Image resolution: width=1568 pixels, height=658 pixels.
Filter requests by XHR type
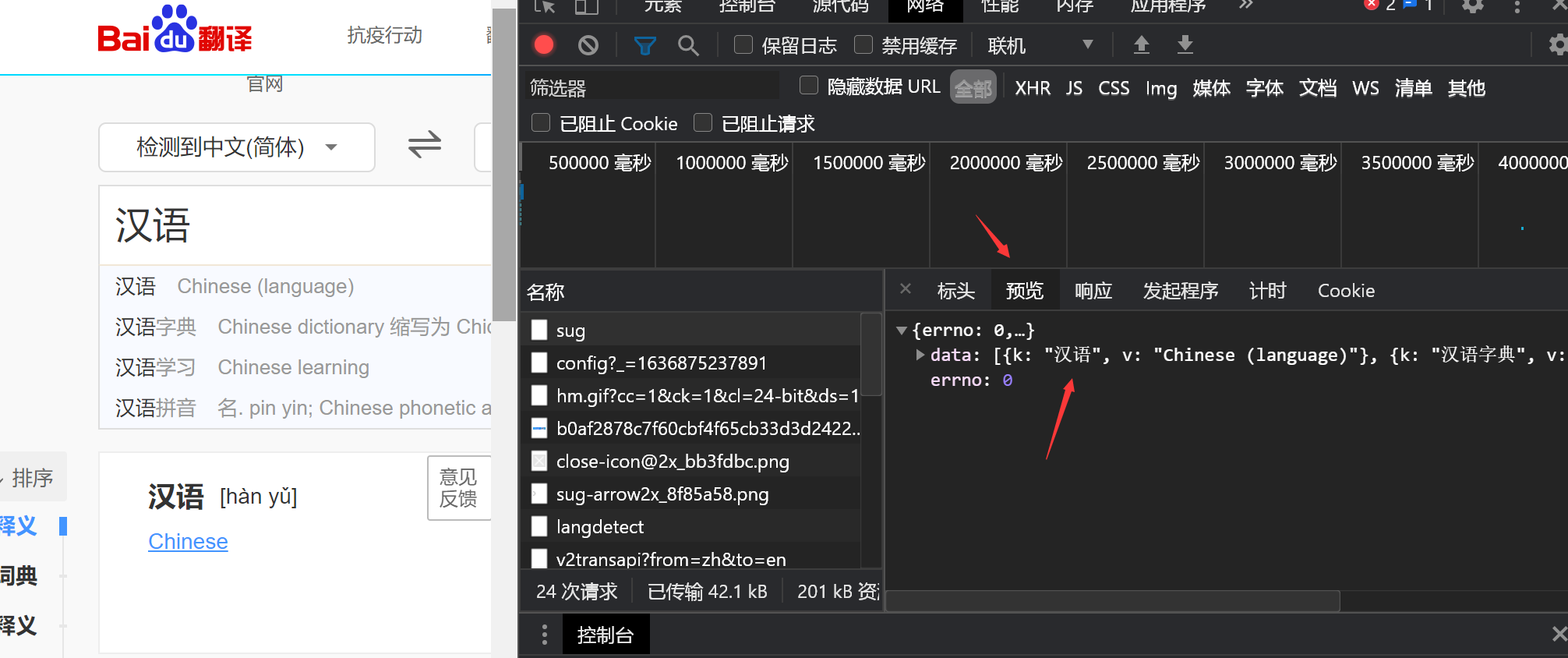click(1033, 88)
